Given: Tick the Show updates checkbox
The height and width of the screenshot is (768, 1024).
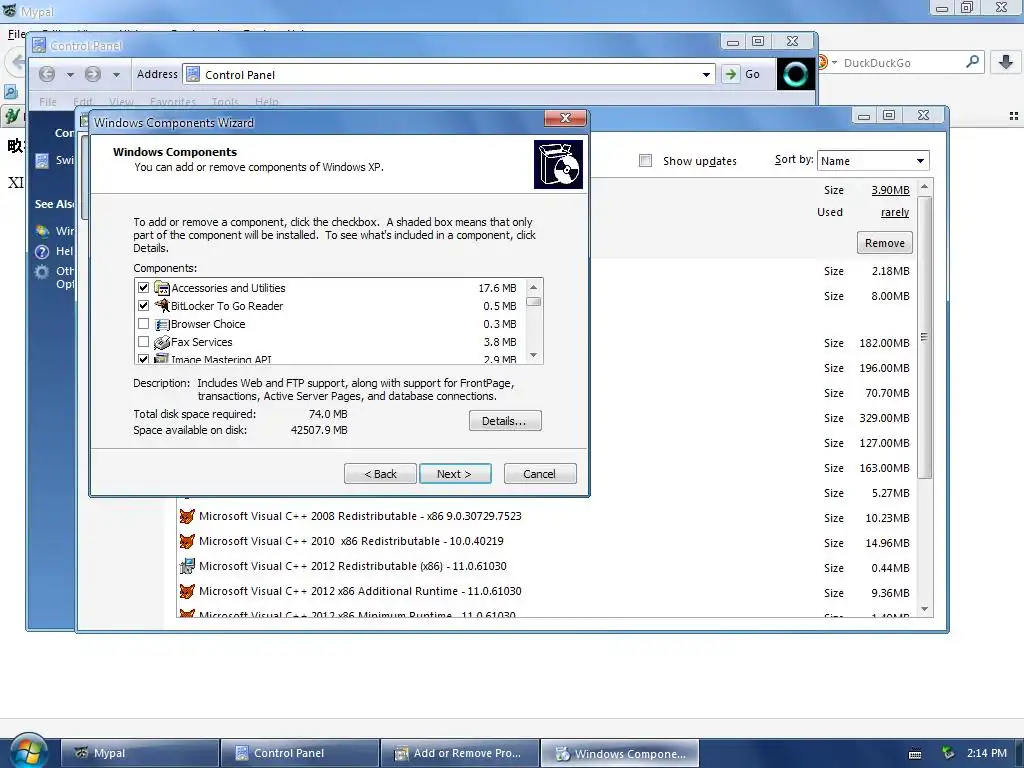Looking at the screenshot, I should coord(645,161).
